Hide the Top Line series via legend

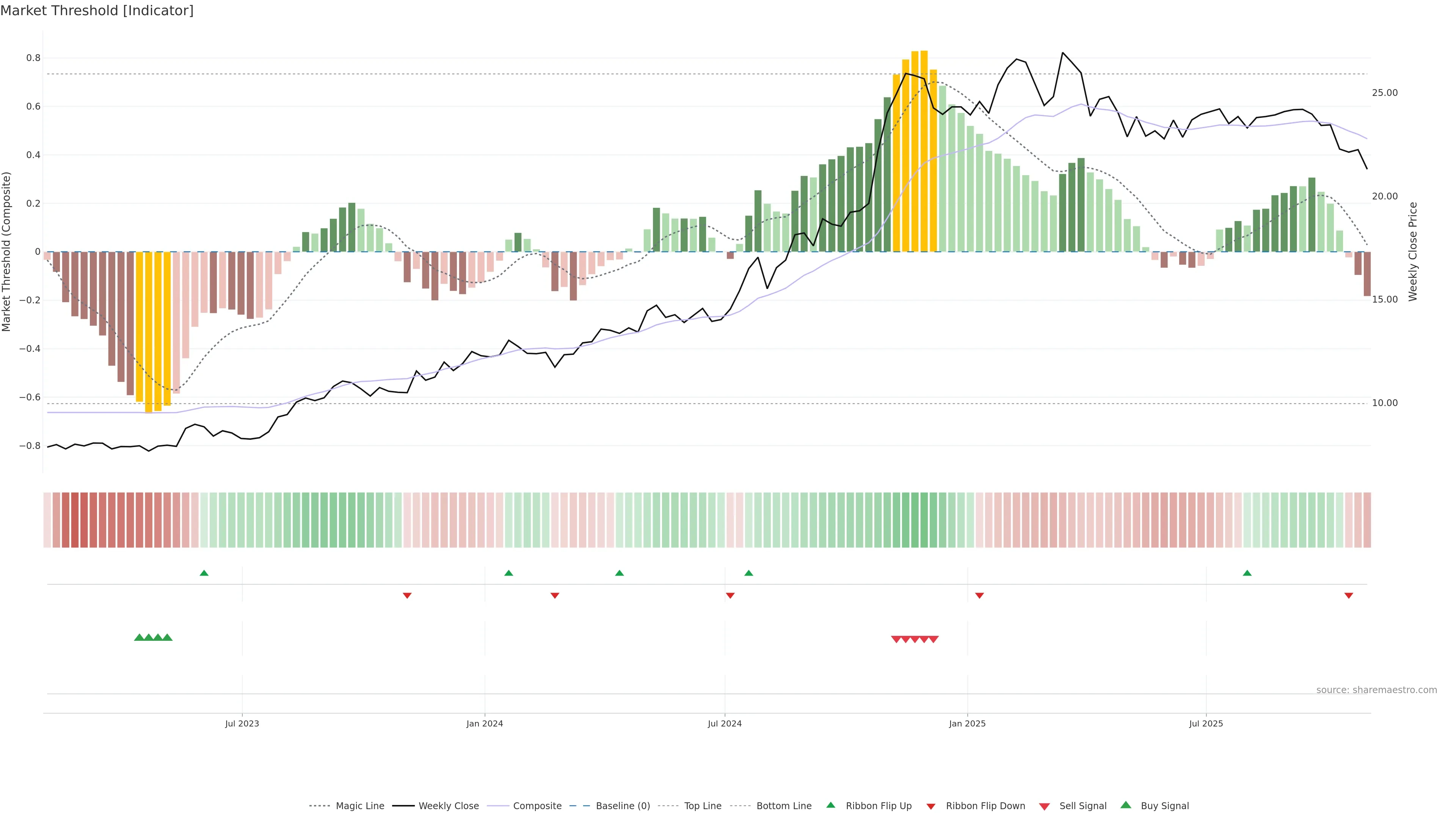[x=703, y=806]
